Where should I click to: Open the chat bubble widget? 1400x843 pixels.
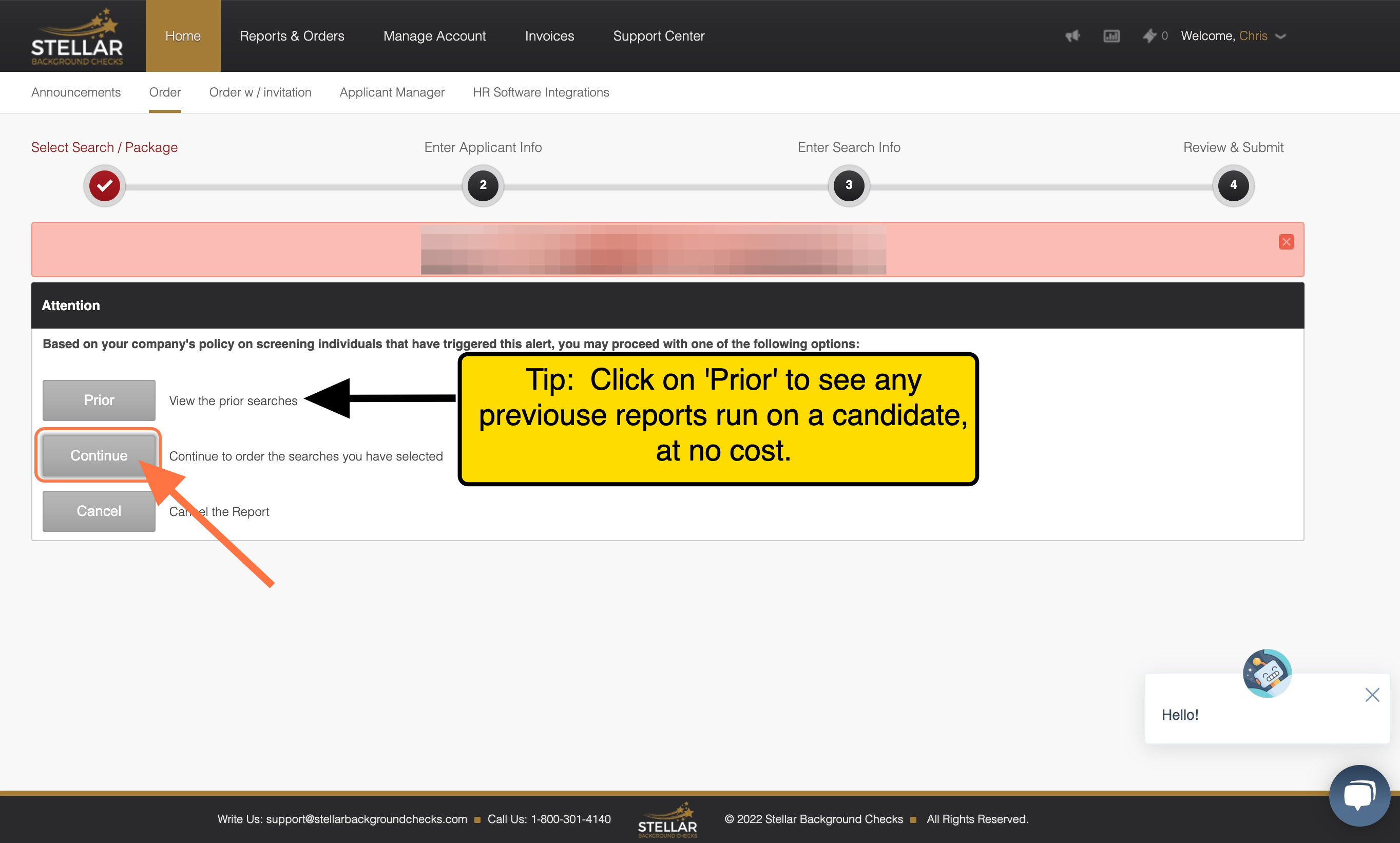(x=1359, y=795)
